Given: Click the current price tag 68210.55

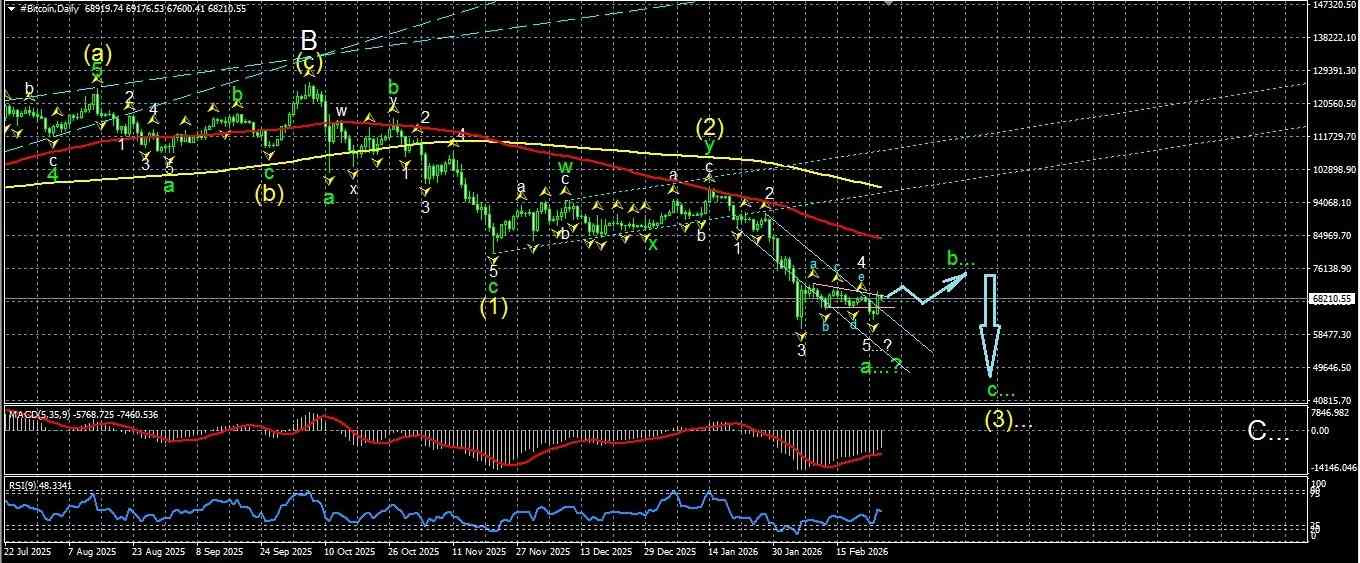Looking at the screenshot, I should coord(1330,298).
